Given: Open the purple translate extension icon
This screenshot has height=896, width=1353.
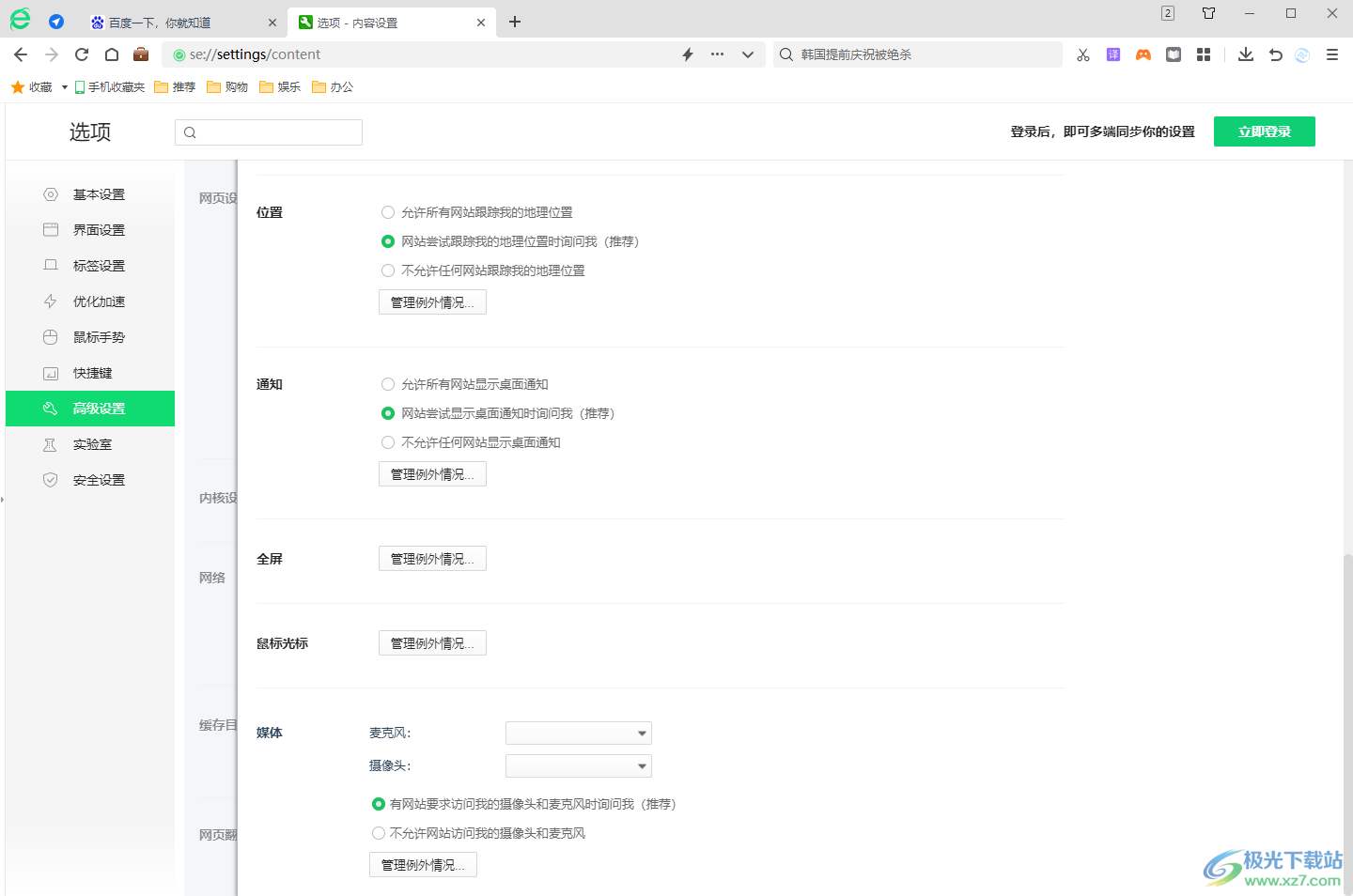Looking at the screenshot, I should coord(1113,54).
